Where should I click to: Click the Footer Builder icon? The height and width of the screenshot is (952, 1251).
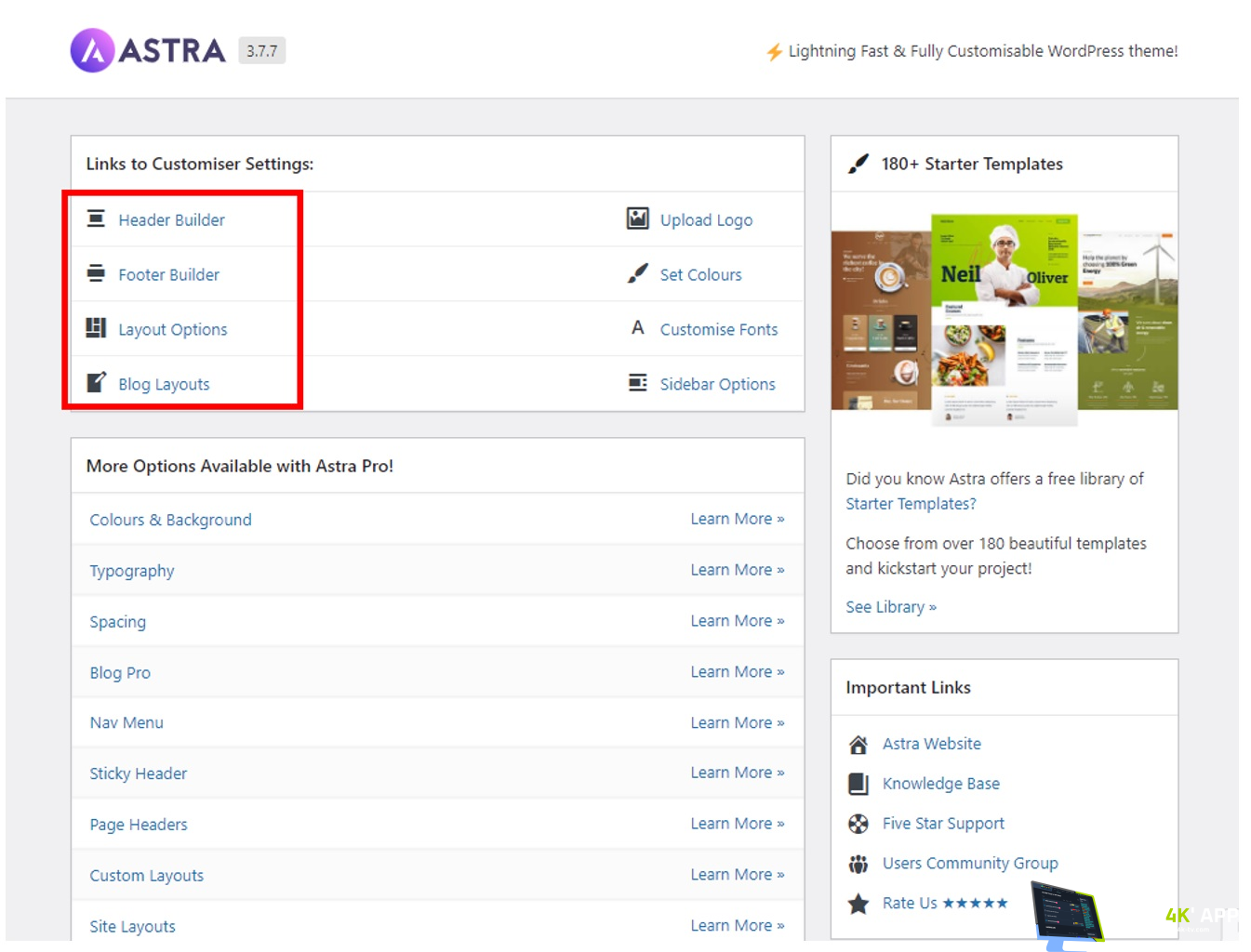[x=96, y=273]
